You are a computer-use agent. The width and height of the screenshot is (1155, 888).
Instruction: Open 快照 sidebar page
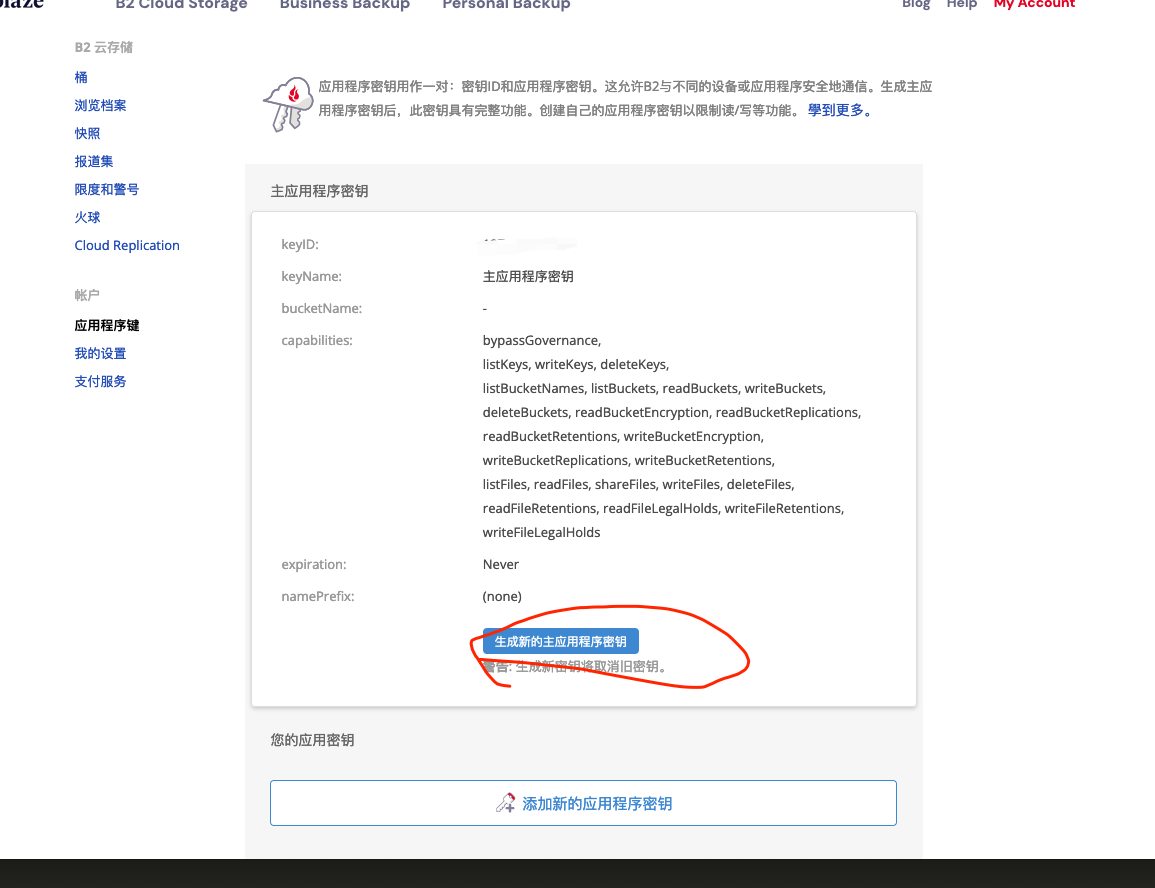click(87, 133)
